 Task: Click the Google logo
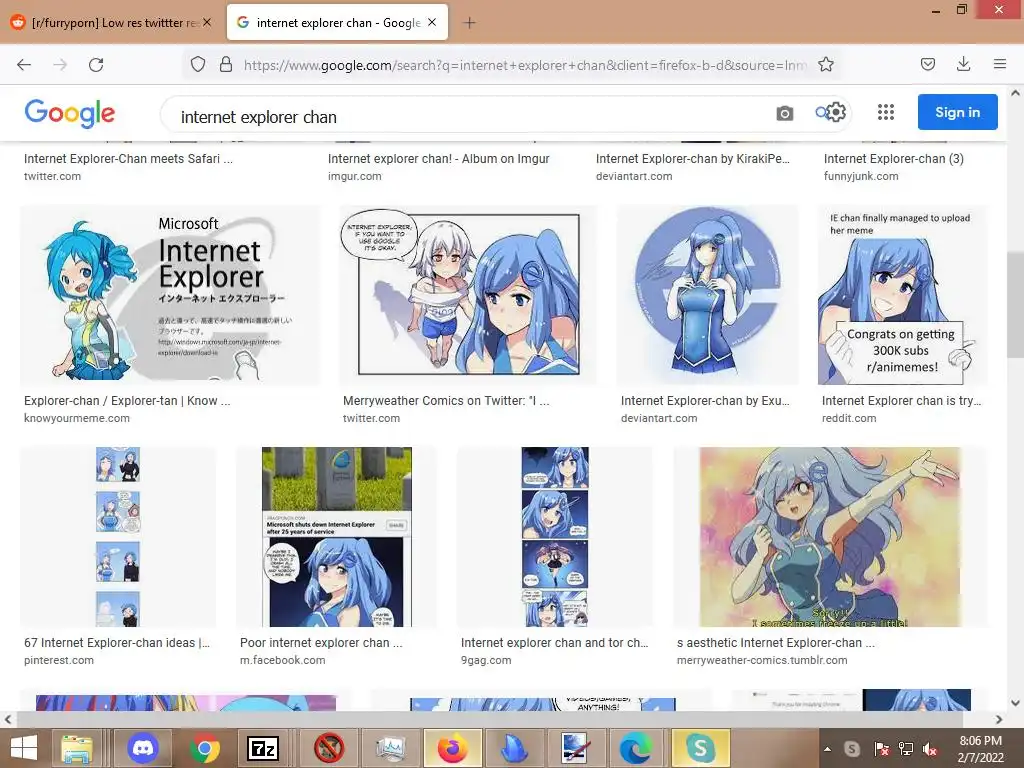tap(70, 113)
